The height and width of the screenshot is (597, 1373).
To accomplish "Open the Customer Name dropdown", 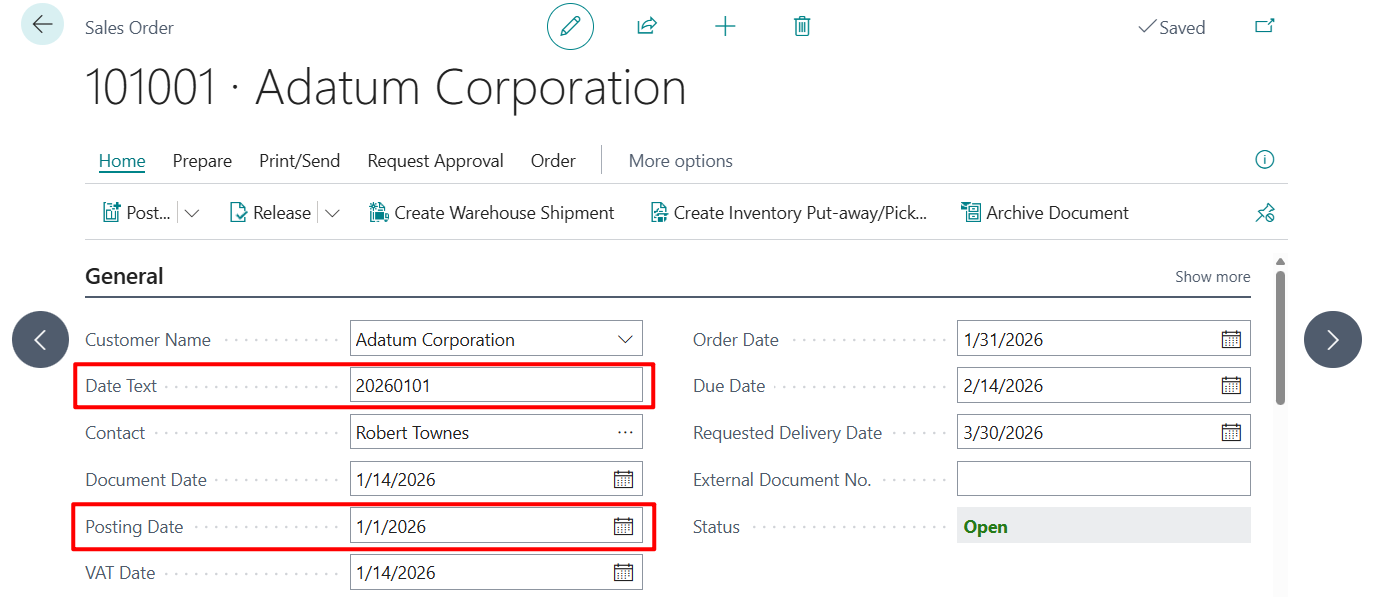I will 623,339.
